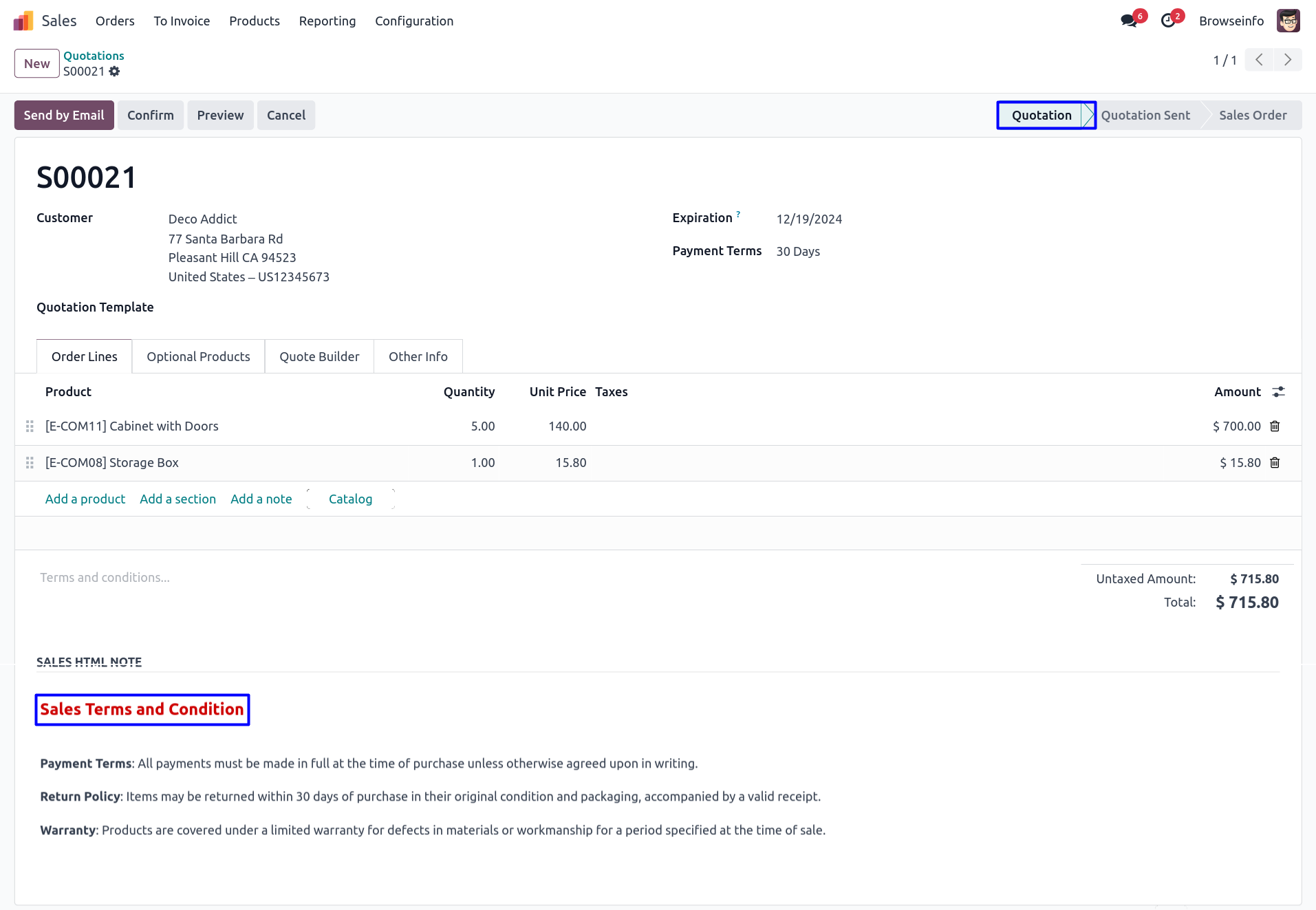Image resolution: width=1316 pixels, height=910 pixels.
Task: Open the column settings adjust icon
Action: pyautogui.click(x=1278, y=392)
